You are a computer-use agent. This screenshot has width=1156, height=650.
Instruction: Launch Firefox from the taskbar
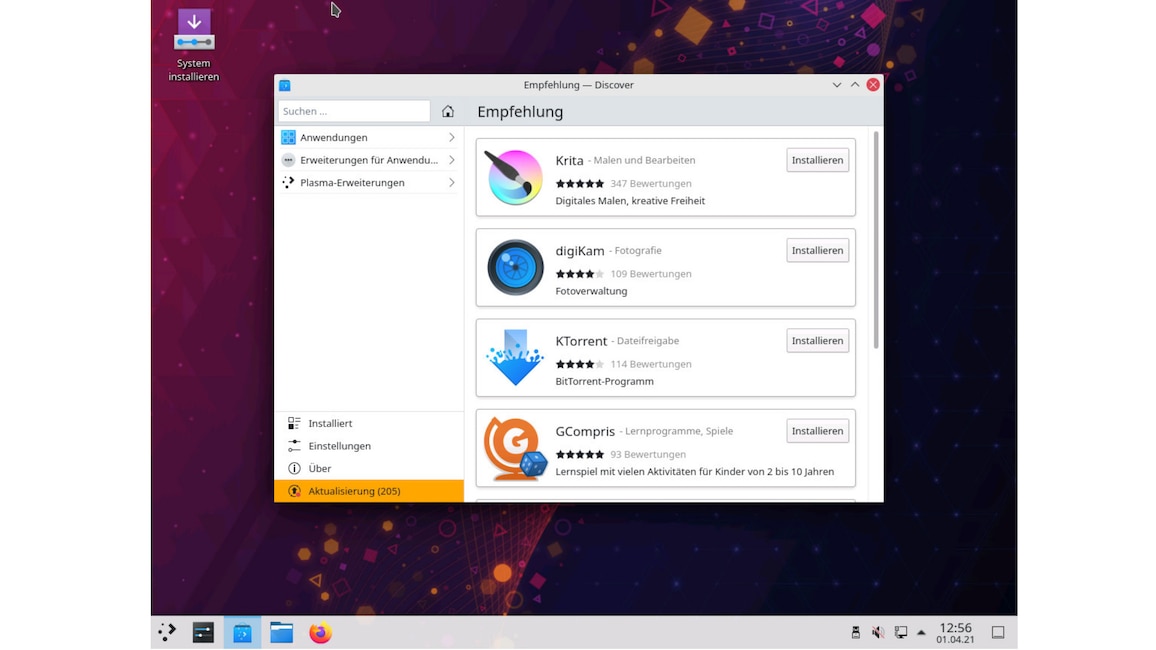coord(319,632)
